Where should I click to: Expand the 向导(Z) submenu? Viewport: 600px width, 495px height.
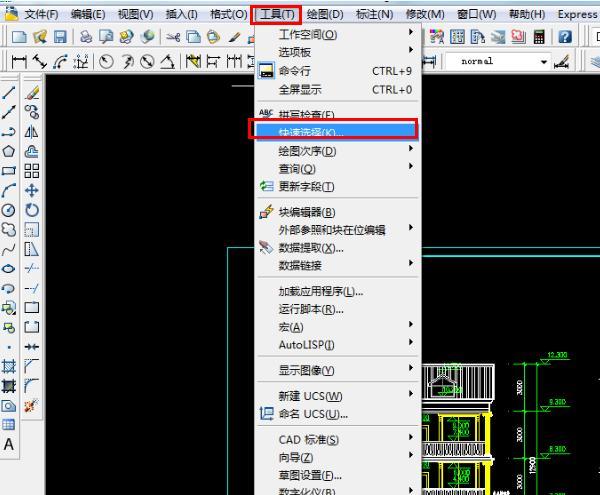pyautogui.click(x=337, y=457)
